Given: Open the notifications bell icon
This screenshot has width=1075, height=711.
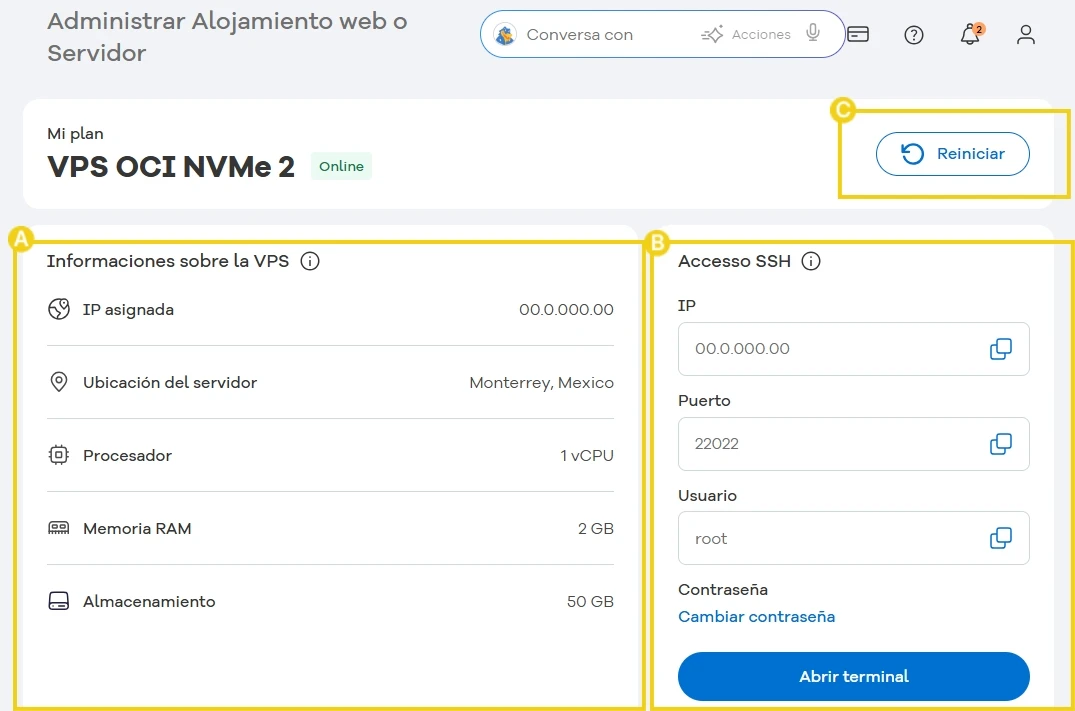Looking at the screenshot, I should pos(969,35).
